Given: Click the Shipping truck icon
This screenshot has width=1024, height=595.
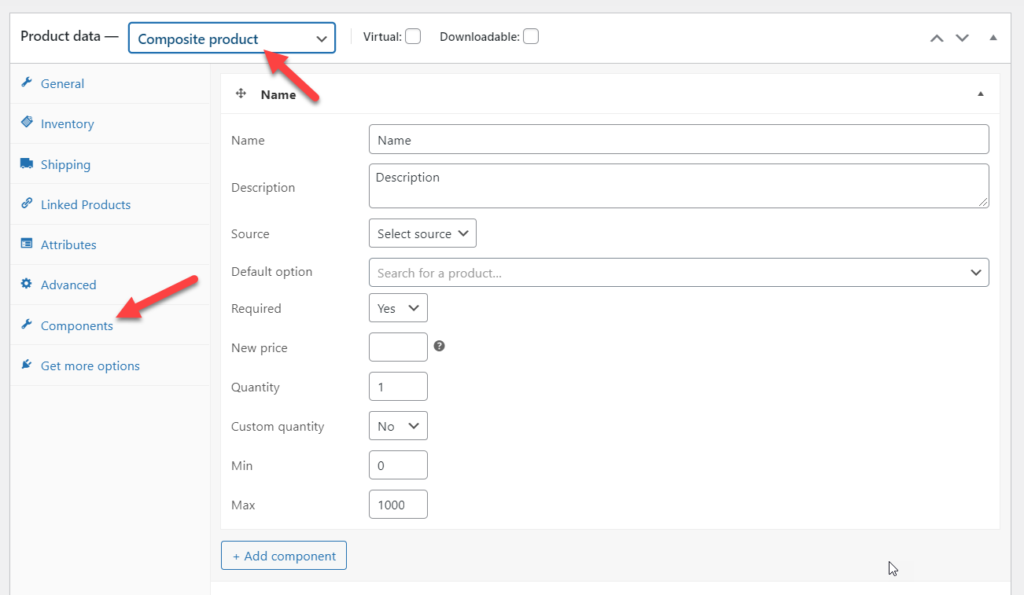Looking at the screenshot, I should (27, 163).
